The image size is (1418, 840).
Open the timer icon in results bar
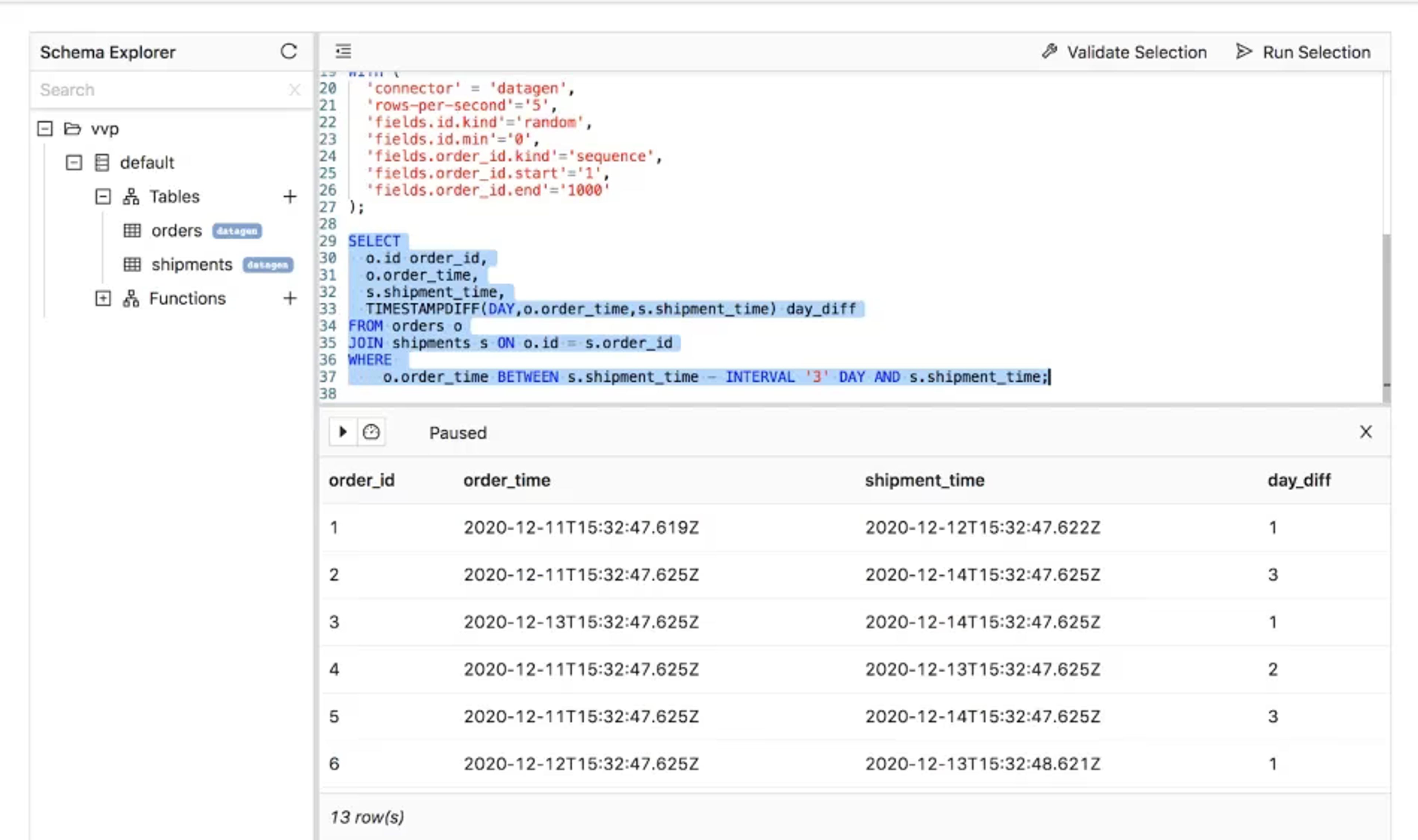[371, 433]
